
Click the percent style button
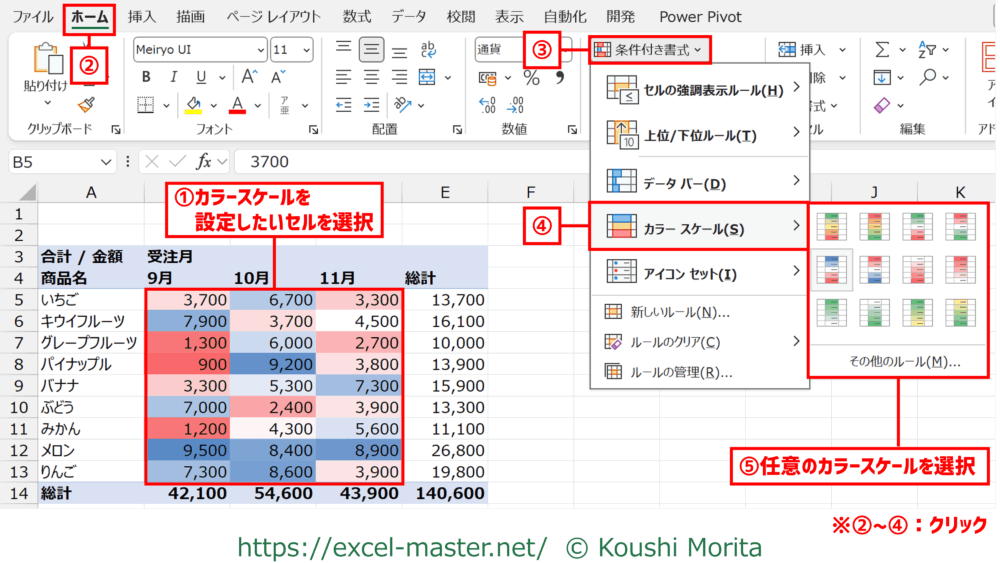[532, 78]
